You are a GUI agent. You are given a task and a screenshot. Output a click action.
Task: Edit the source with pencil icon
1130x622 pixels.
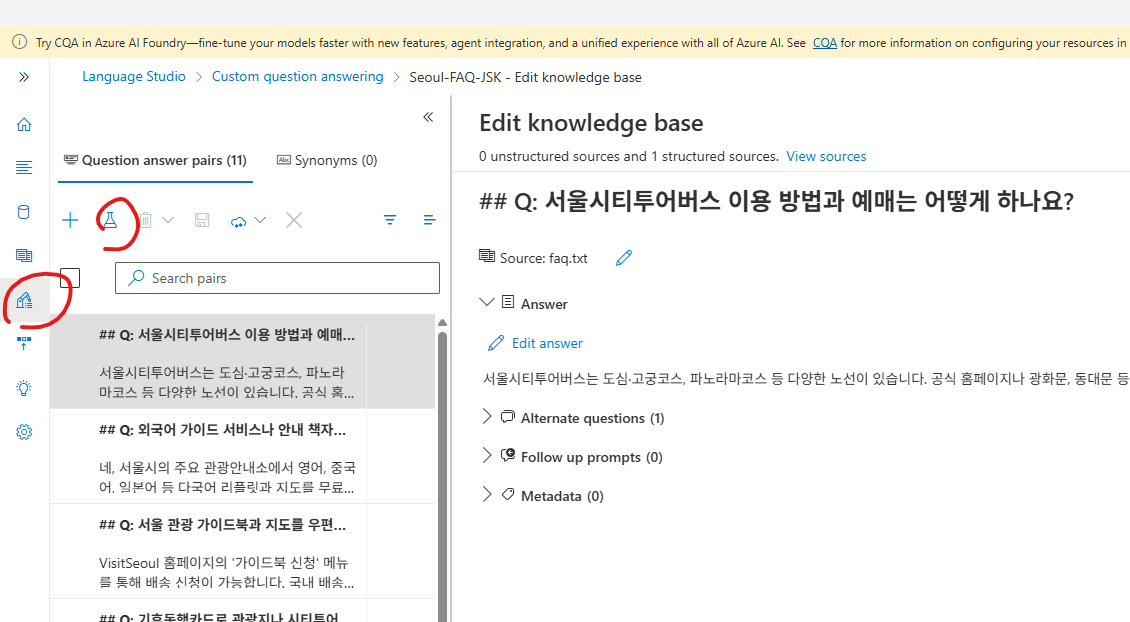(x=624, y=258)
